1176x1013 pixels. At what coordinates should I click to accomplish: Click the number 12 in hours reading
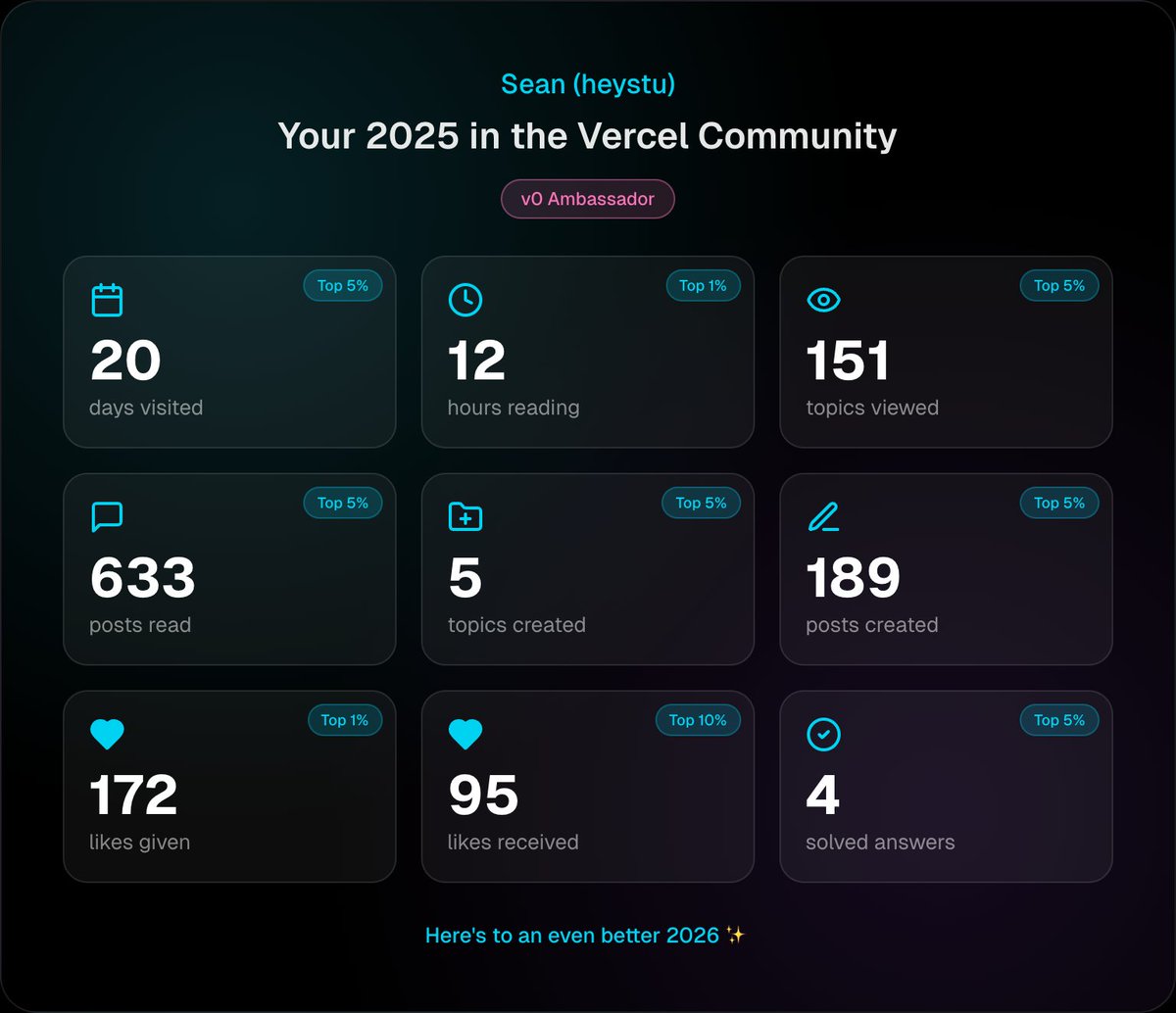[477, 360]
